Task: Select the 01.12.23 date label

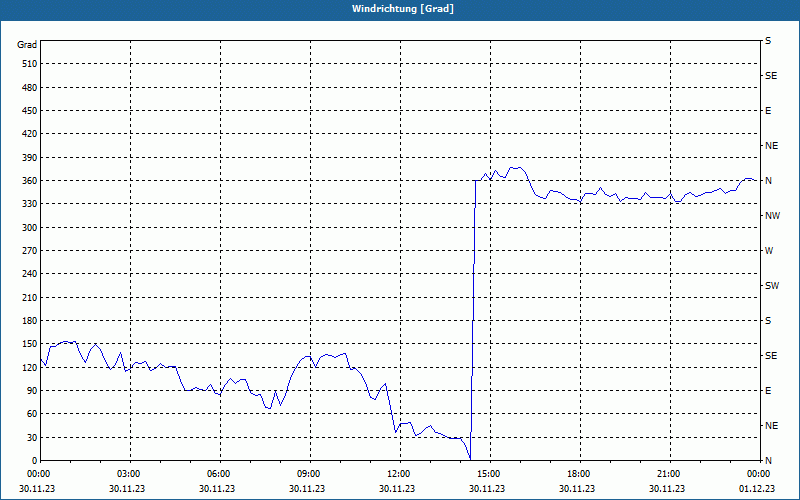Action: 757,488
